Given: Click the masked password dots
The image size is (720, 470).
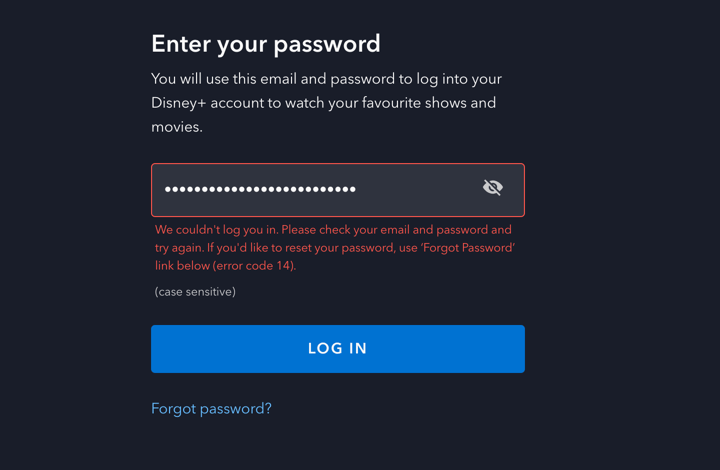Looking at the screenshot, I should tap(260, 189).
